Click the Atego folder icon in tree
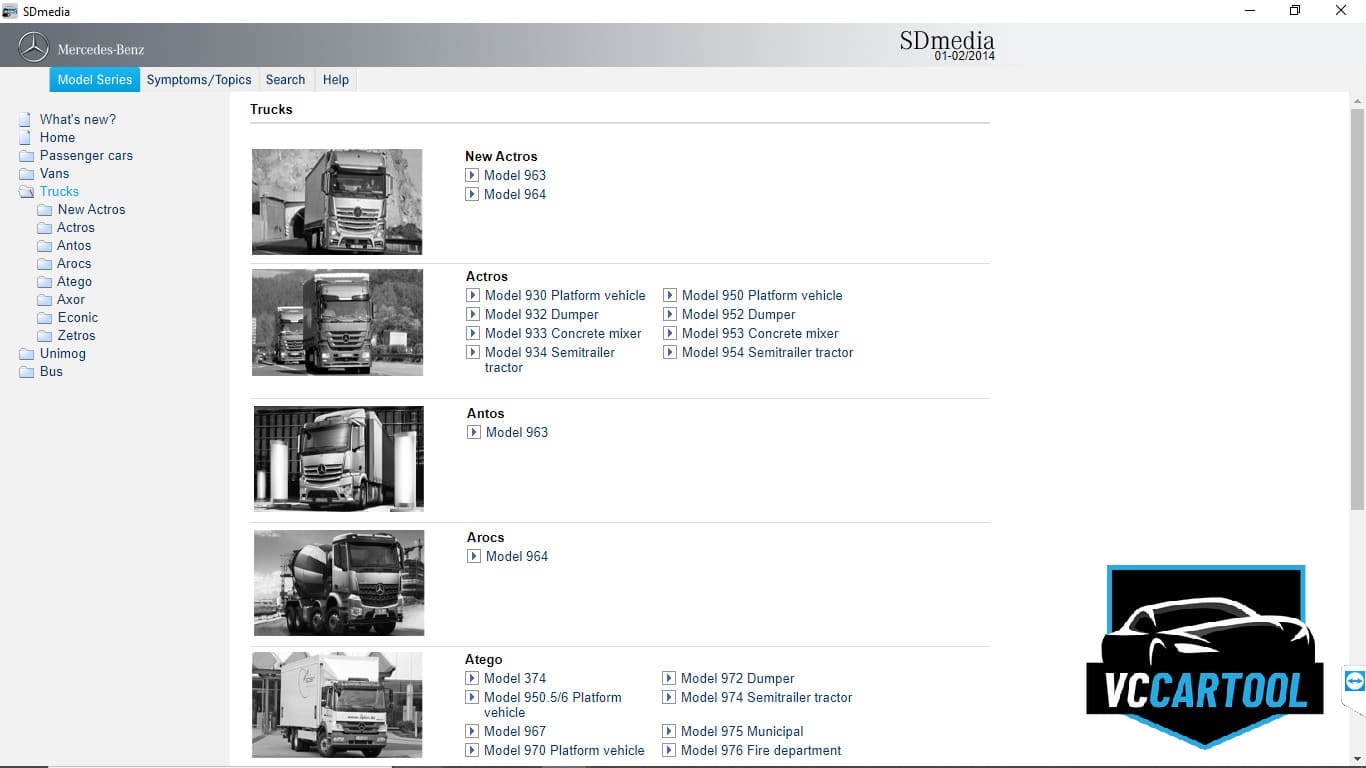Screen dimensions: 1366x768 pyautogui.click(x=44, y=281)
